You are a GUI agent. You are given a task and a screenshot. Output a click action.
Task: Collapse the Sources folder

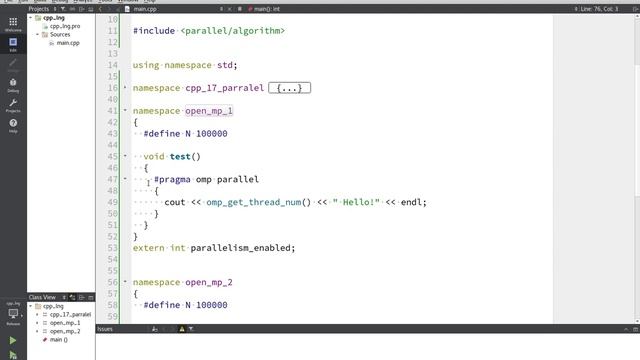38,34
